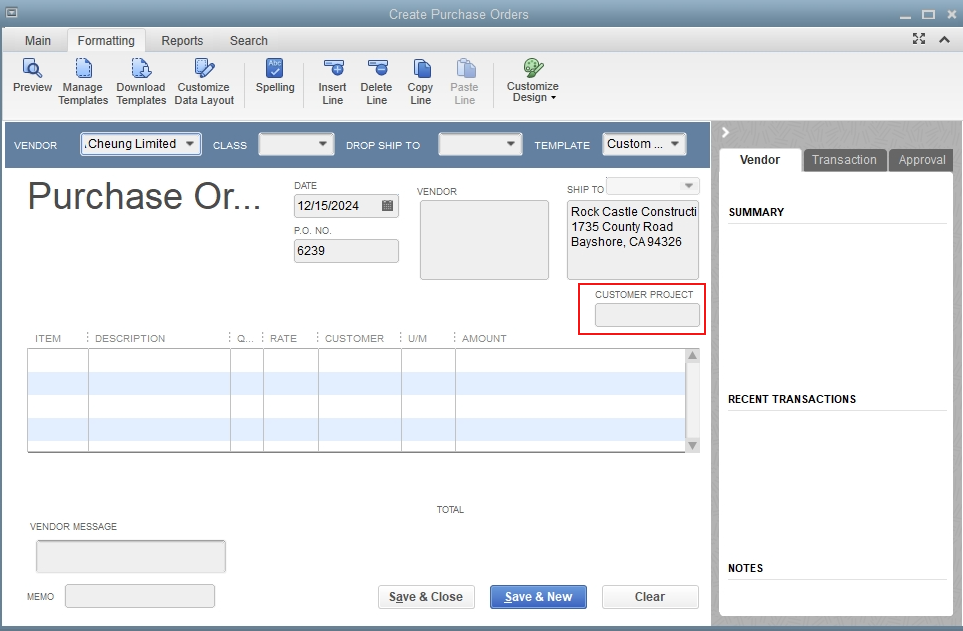Switch to the Reports tab
Screen dimensions: 963x631
pyautogui.click(x=182, y=41)
